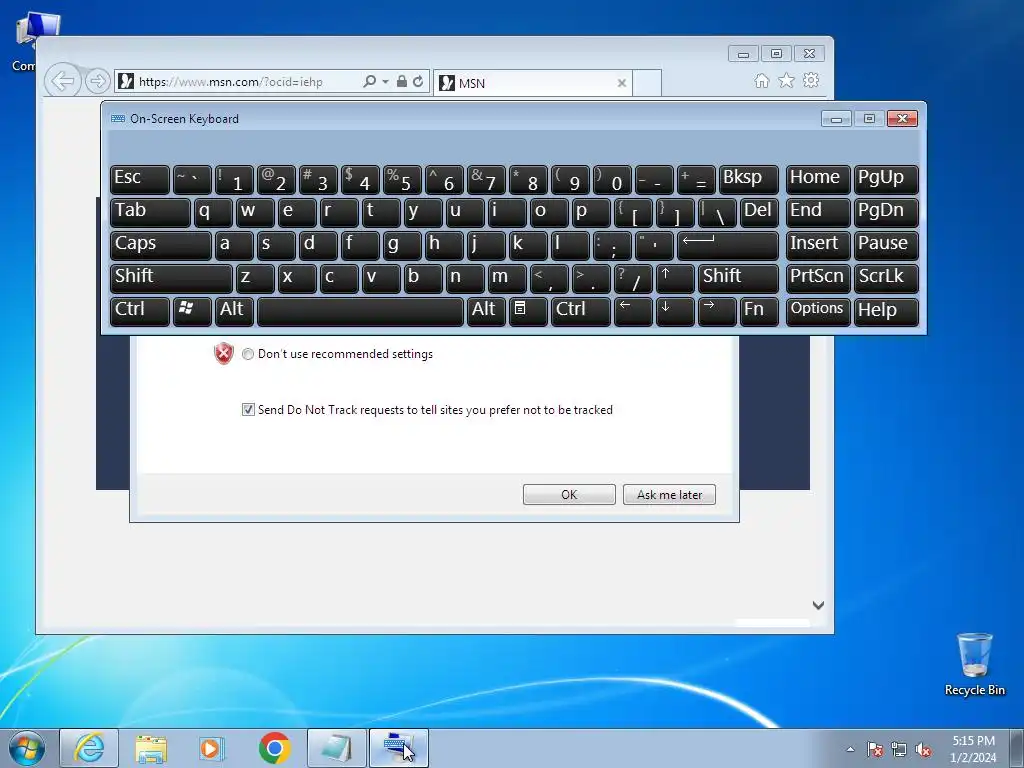Click the Esc key on keyboard
Viewport: 1024px width, 768px height.
[140, 179]
